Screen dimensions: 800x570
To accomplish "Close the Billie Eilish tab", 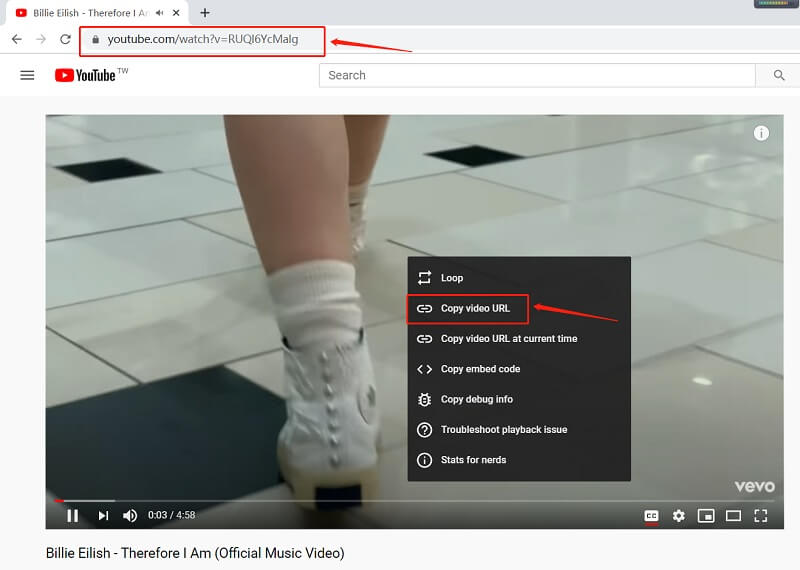I will (176, 13).
